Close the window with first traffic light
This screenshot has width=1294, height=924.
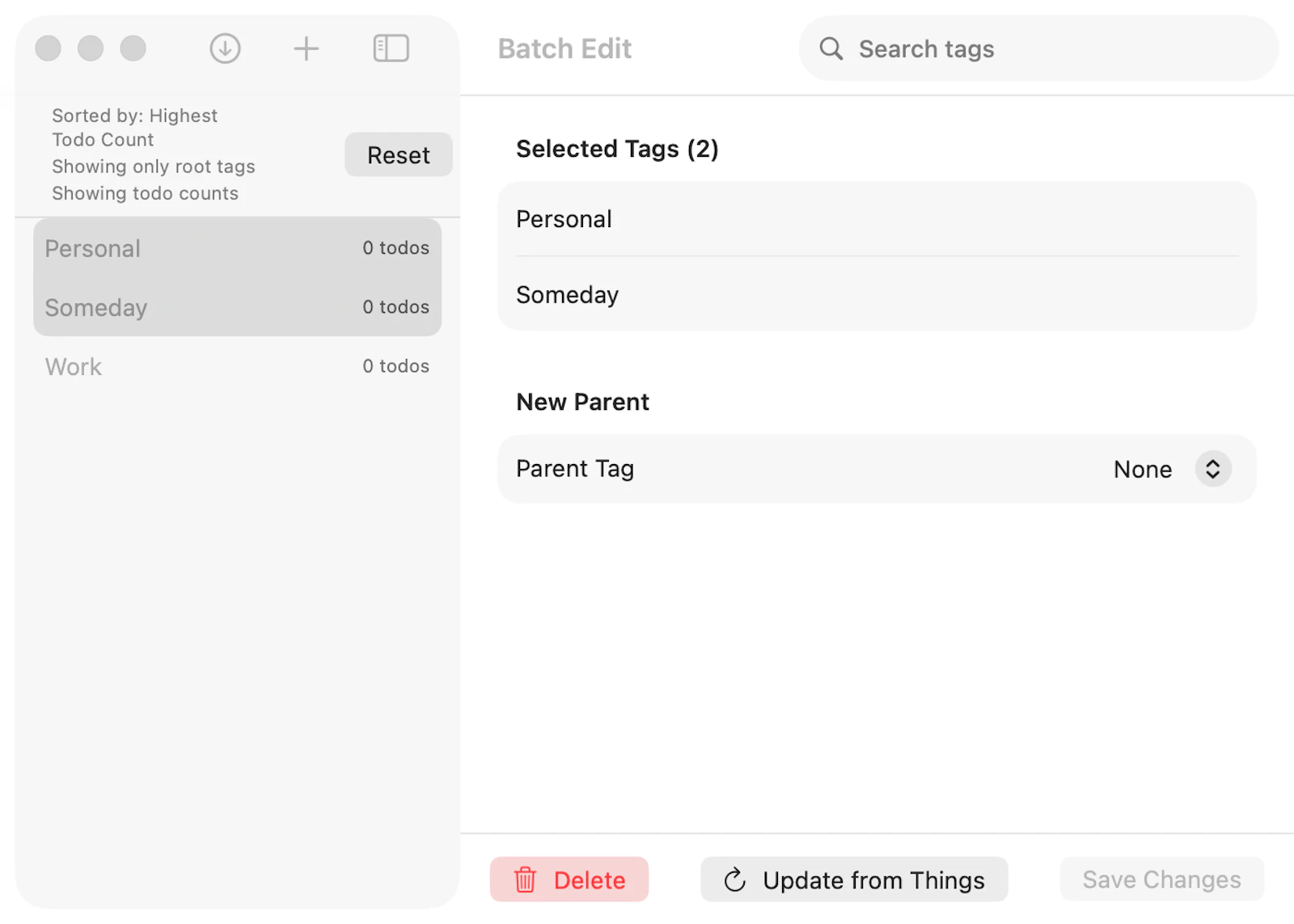tap(49, 49)
